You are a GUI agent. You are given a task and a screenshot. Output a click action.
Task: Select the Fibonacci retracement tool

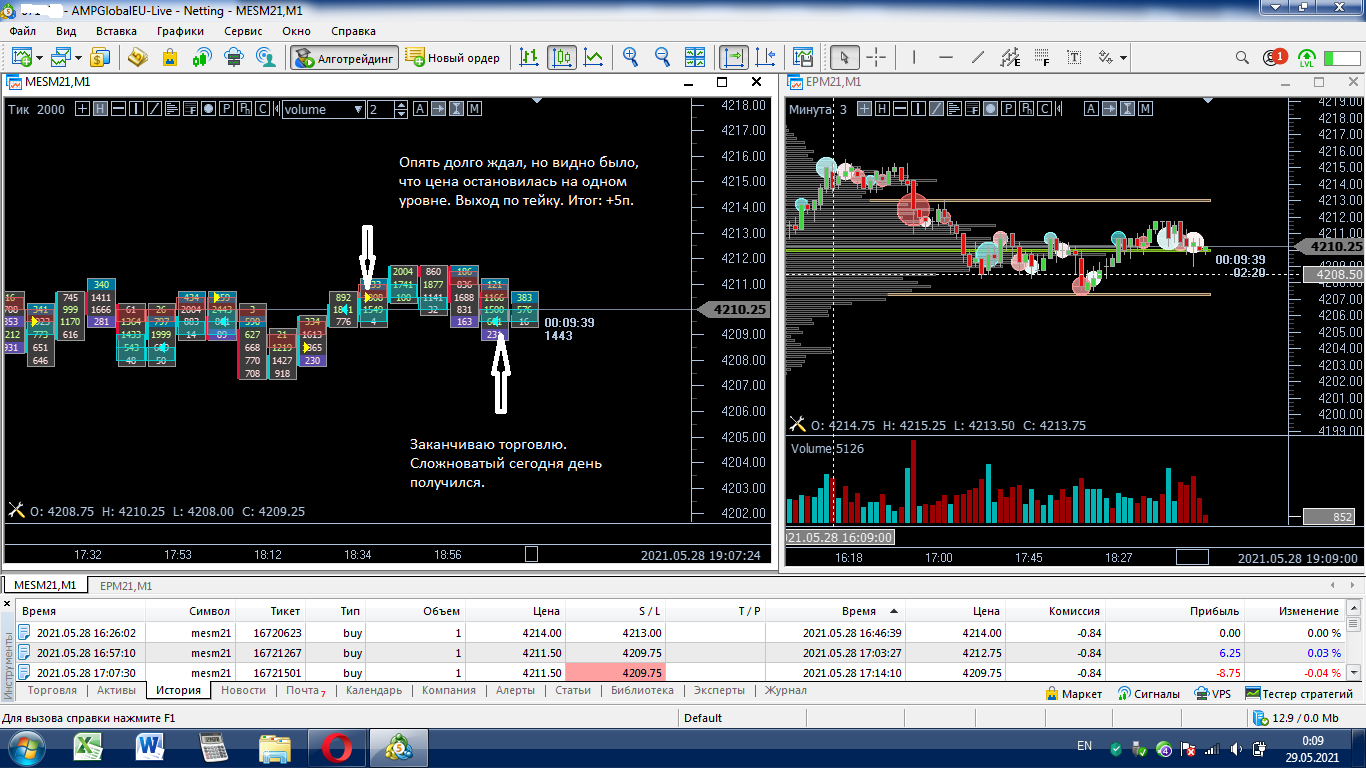(x=1042, y=57)
